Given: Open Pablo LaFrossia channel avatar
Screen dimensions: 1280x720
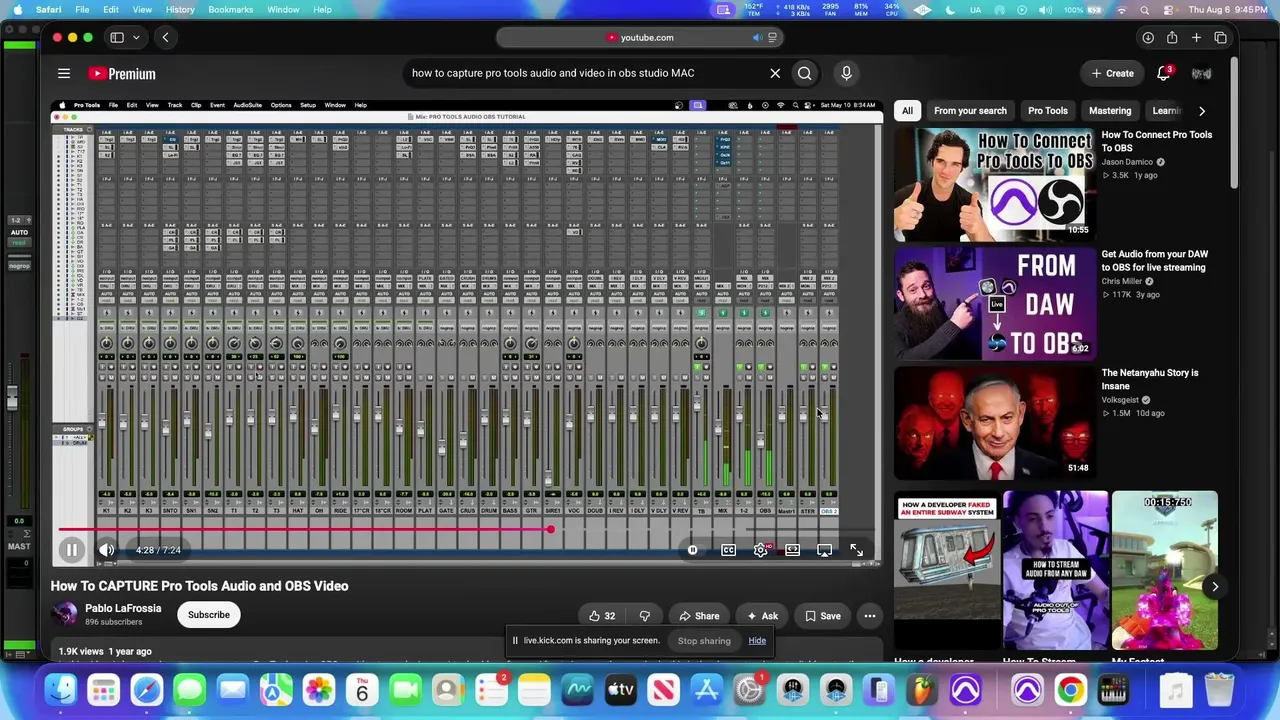Looking at the screenshot, I should [64, 615].
